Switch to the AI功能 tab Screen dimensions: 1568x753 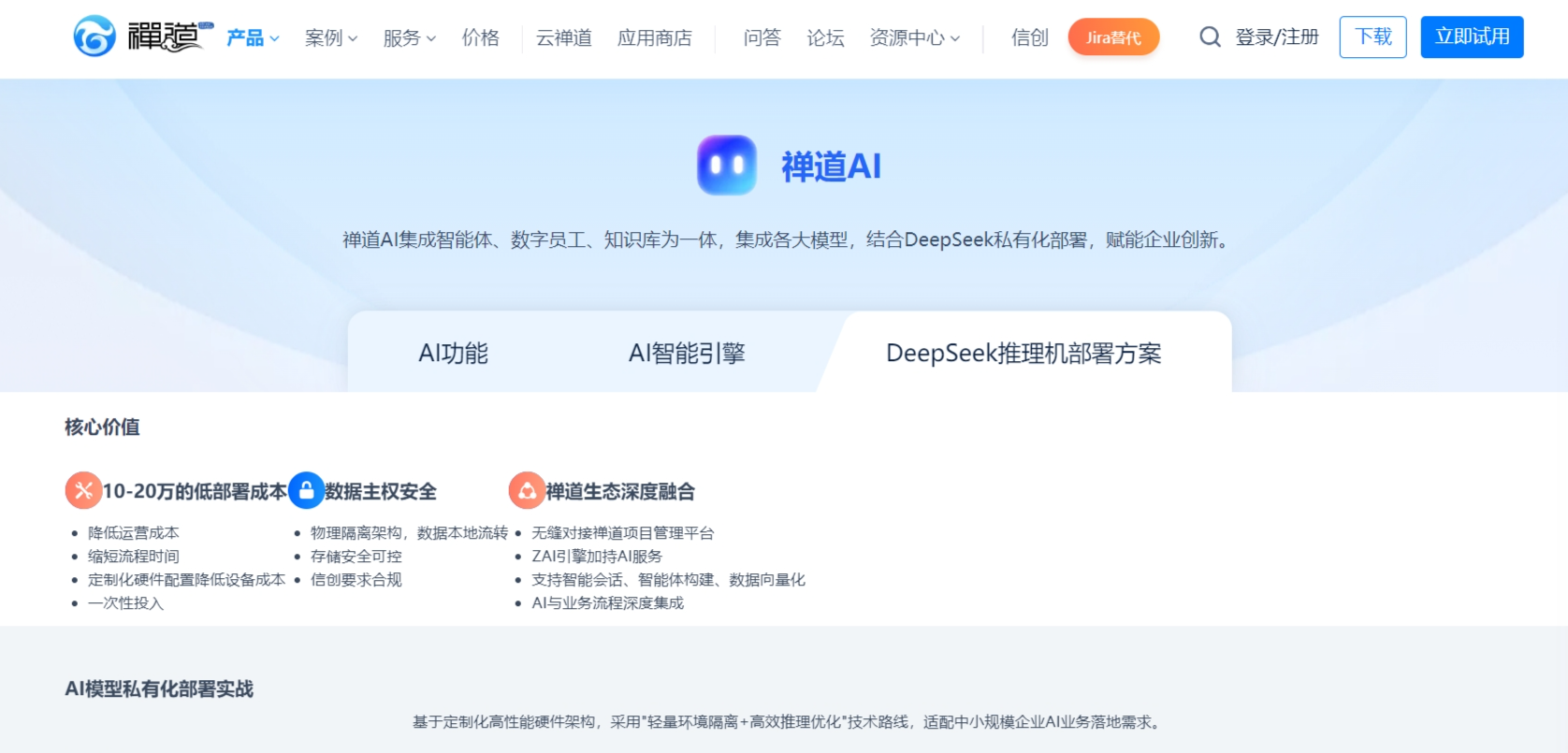[453, 354]
